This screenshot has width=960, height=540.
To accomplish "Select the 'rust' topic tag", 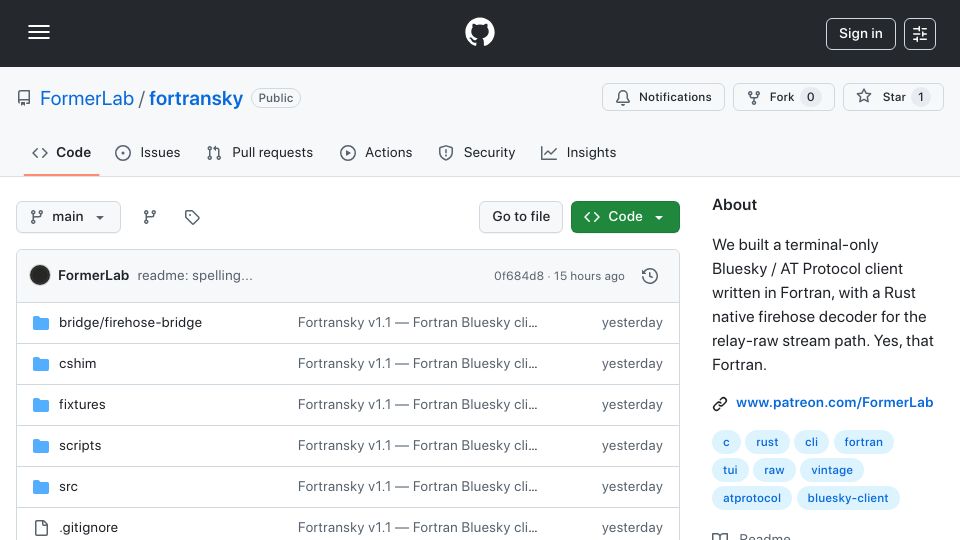I will click(x=767, y=442).
